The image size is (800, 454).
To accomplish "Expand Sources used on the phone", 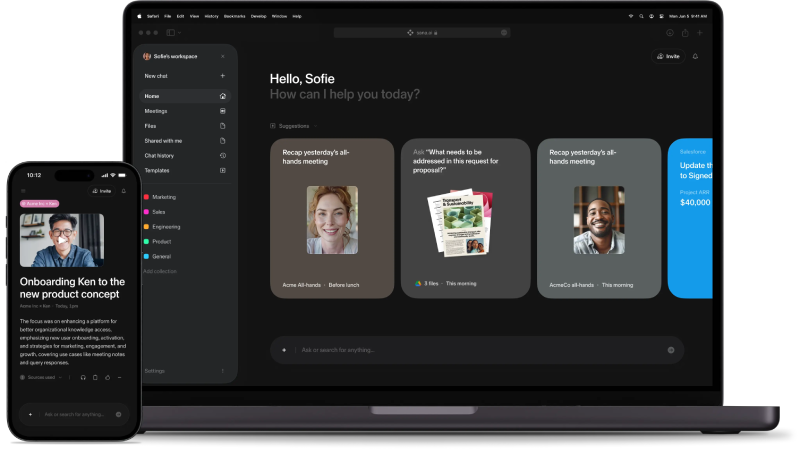I will tap(41, 377).
